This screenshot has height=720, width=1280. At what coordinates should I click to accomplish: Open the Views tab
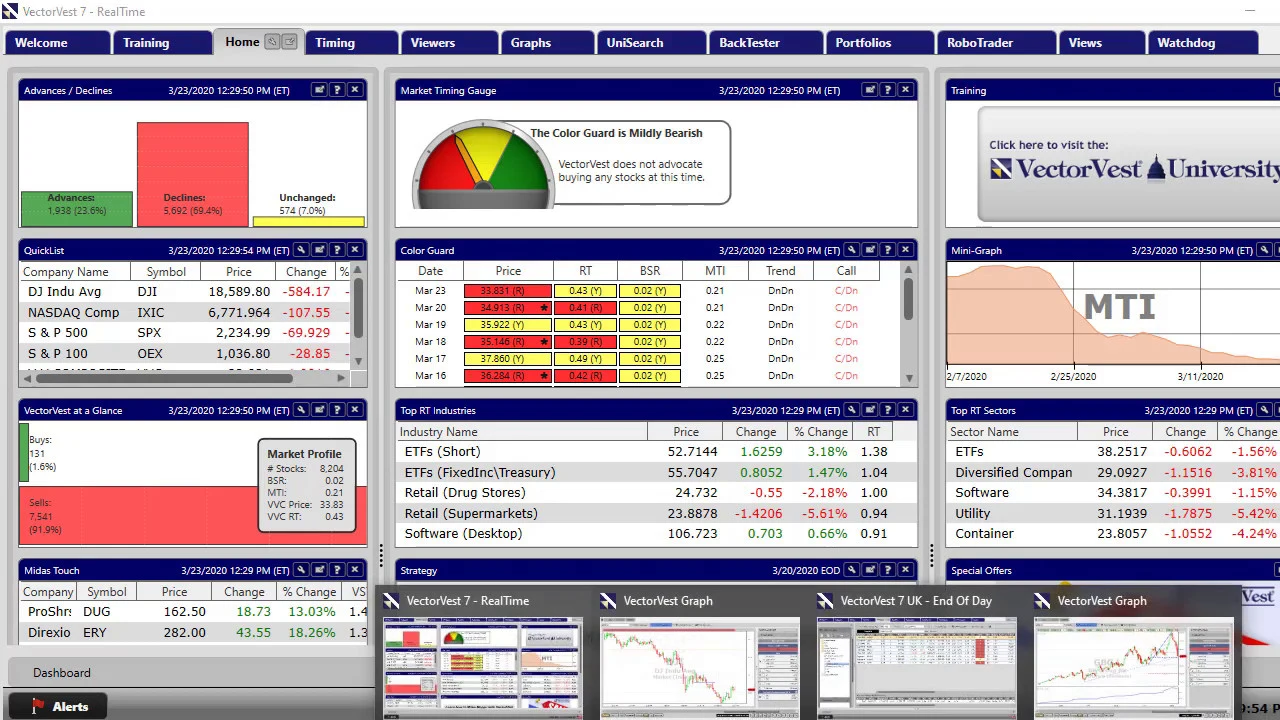tap(1101, 43)
